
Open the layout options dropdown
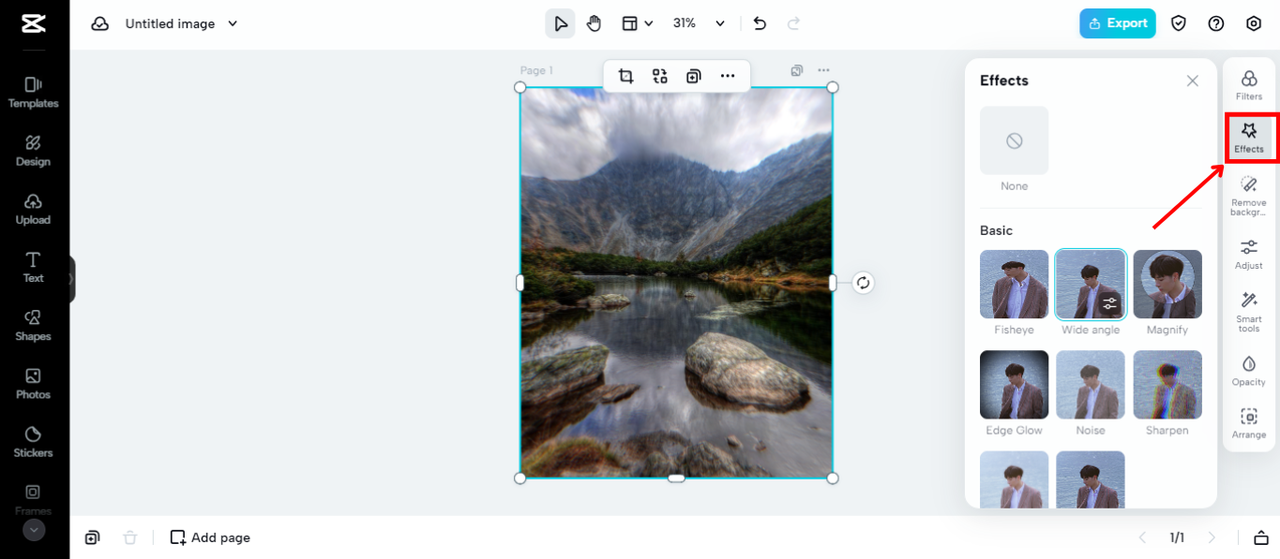(x=637, y=23)
